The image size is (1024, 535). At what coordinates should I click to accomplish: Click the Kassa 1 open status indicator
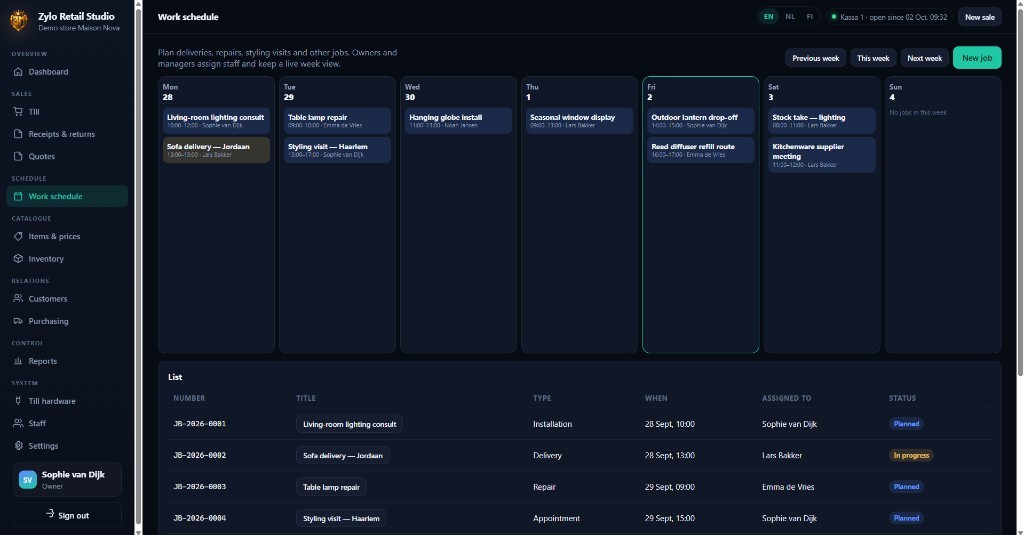[888, 17]
